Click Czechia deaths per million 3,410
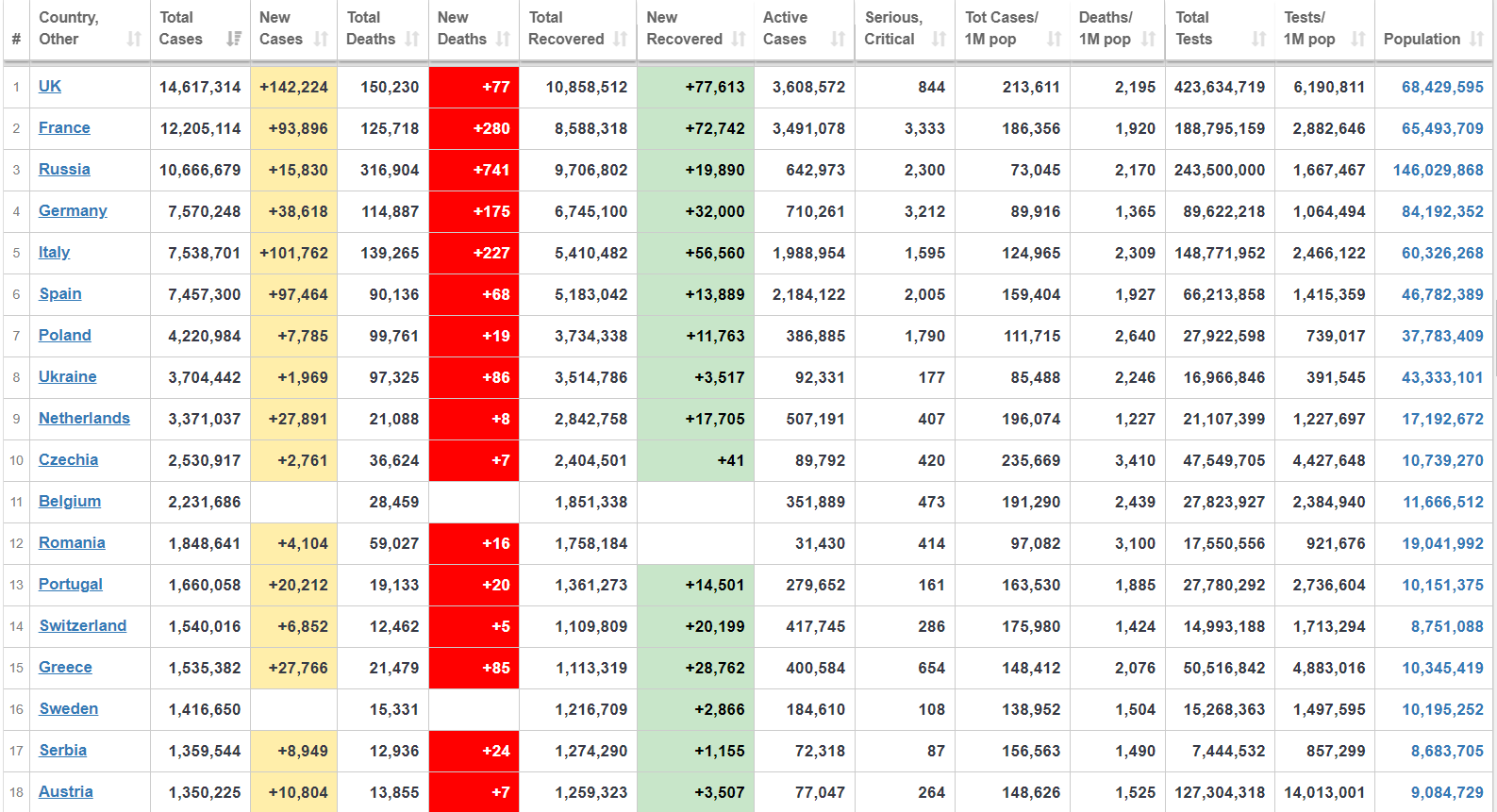The image size is (1497, 812). coord(1135,460)
